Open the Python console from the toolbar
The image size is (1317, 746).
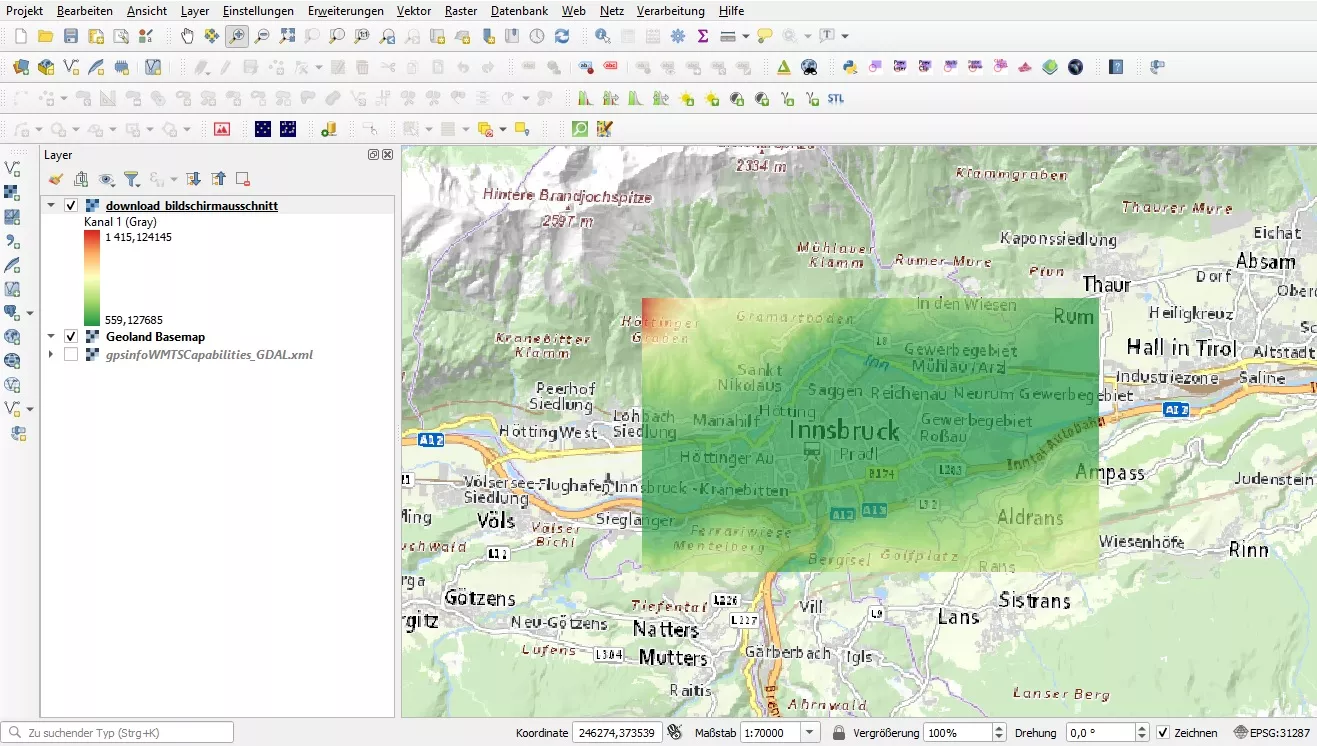[x=849, y=67]
